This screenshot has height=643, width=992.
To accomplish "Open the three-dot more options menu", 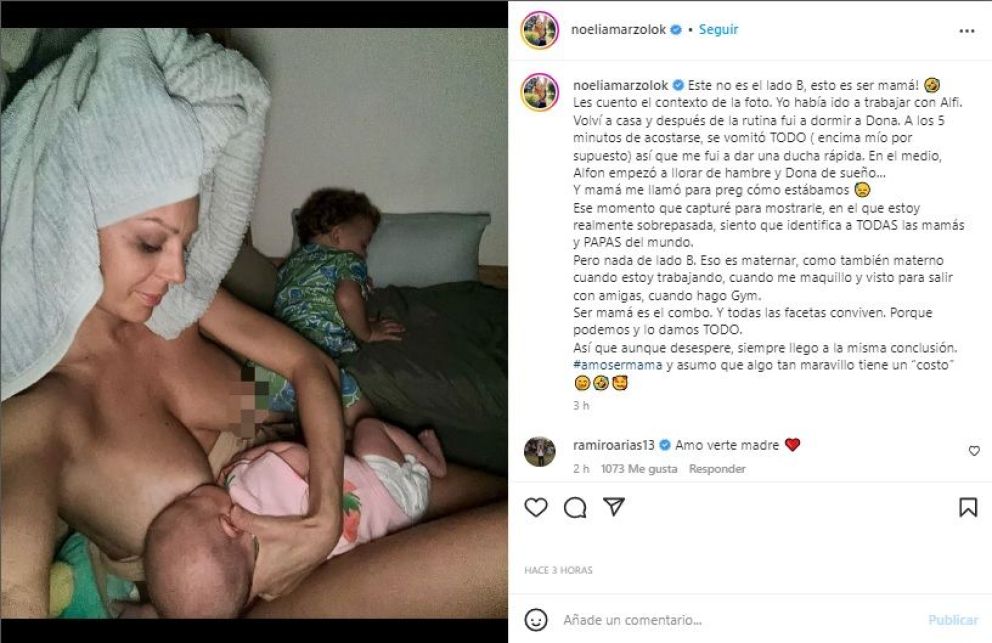I will pyautogui.click(x=967, y=31).
